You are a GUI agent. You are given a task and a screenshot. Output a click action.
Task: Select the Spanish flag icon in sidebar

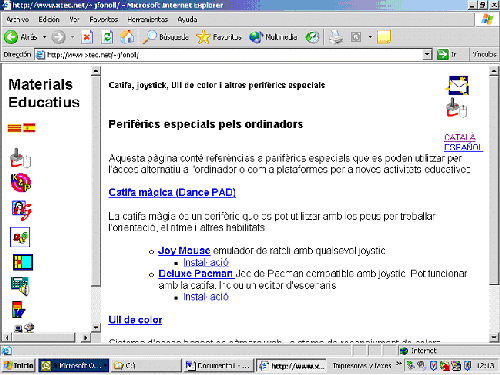pos(29,128)
